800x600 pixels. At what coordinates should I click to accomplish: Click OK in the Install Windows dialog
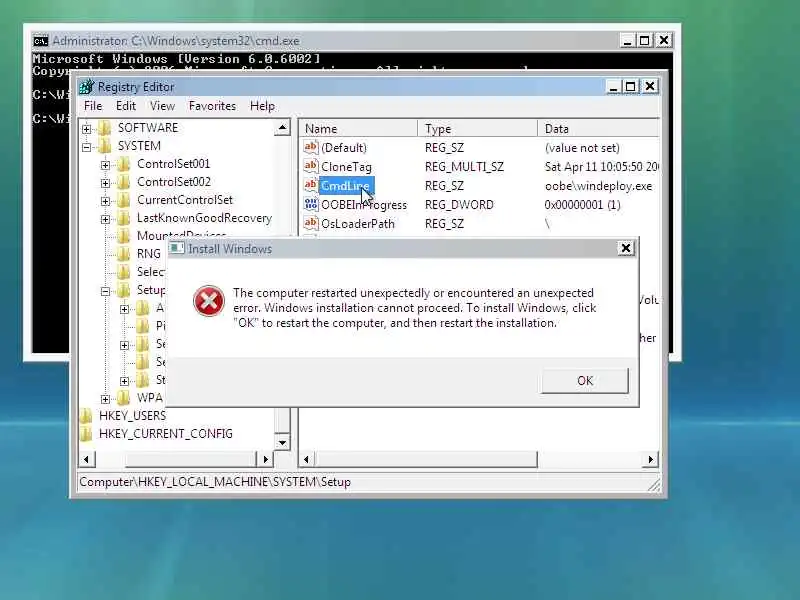click(585, 381)
